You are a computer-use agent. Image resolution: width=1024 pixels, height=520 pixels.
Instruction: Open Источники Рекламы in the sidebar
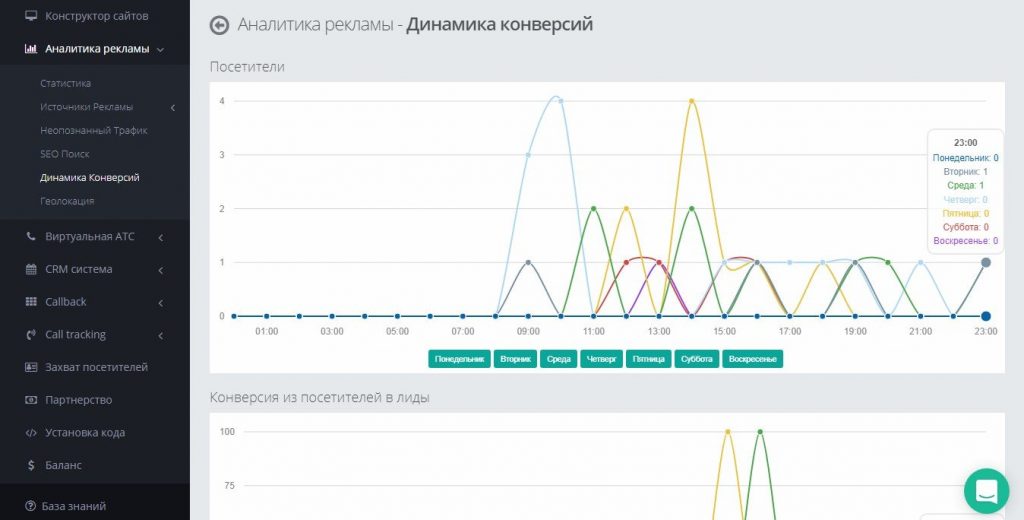coord(86,106)
